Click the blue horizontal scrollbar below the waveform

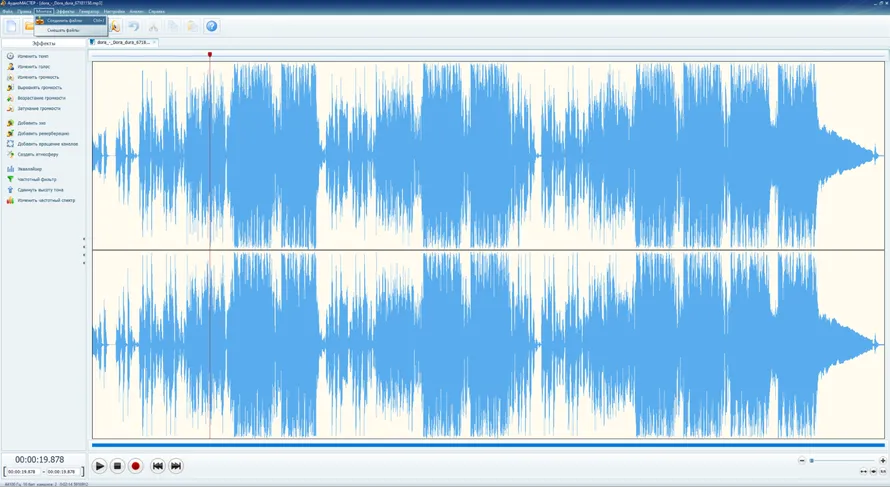point(488,445)
